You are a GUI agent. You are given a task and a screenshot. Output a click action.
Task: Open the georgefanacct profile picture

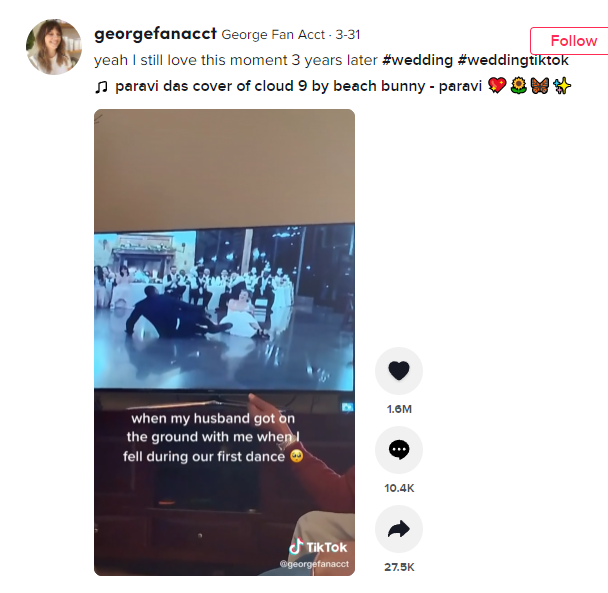(54, 47)
